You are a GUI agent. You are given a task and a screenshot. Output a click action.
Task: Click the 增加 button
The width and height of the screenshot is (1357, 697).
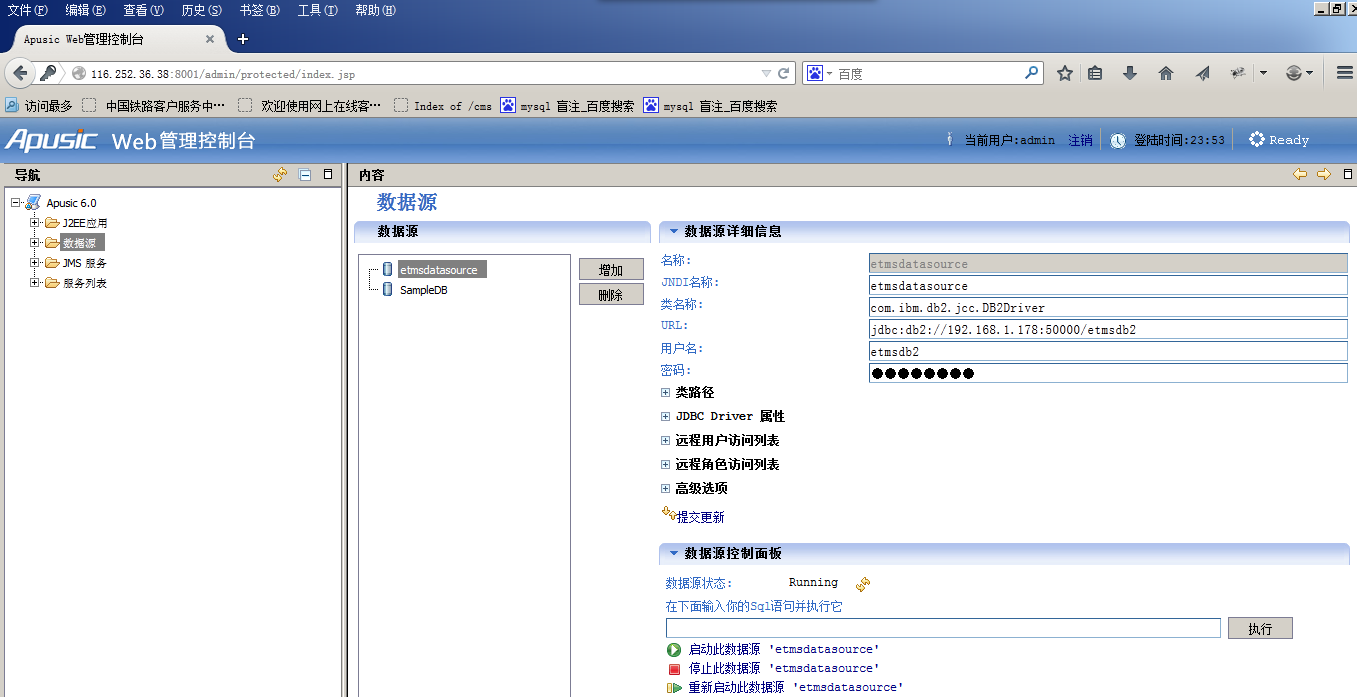[611, 270]
